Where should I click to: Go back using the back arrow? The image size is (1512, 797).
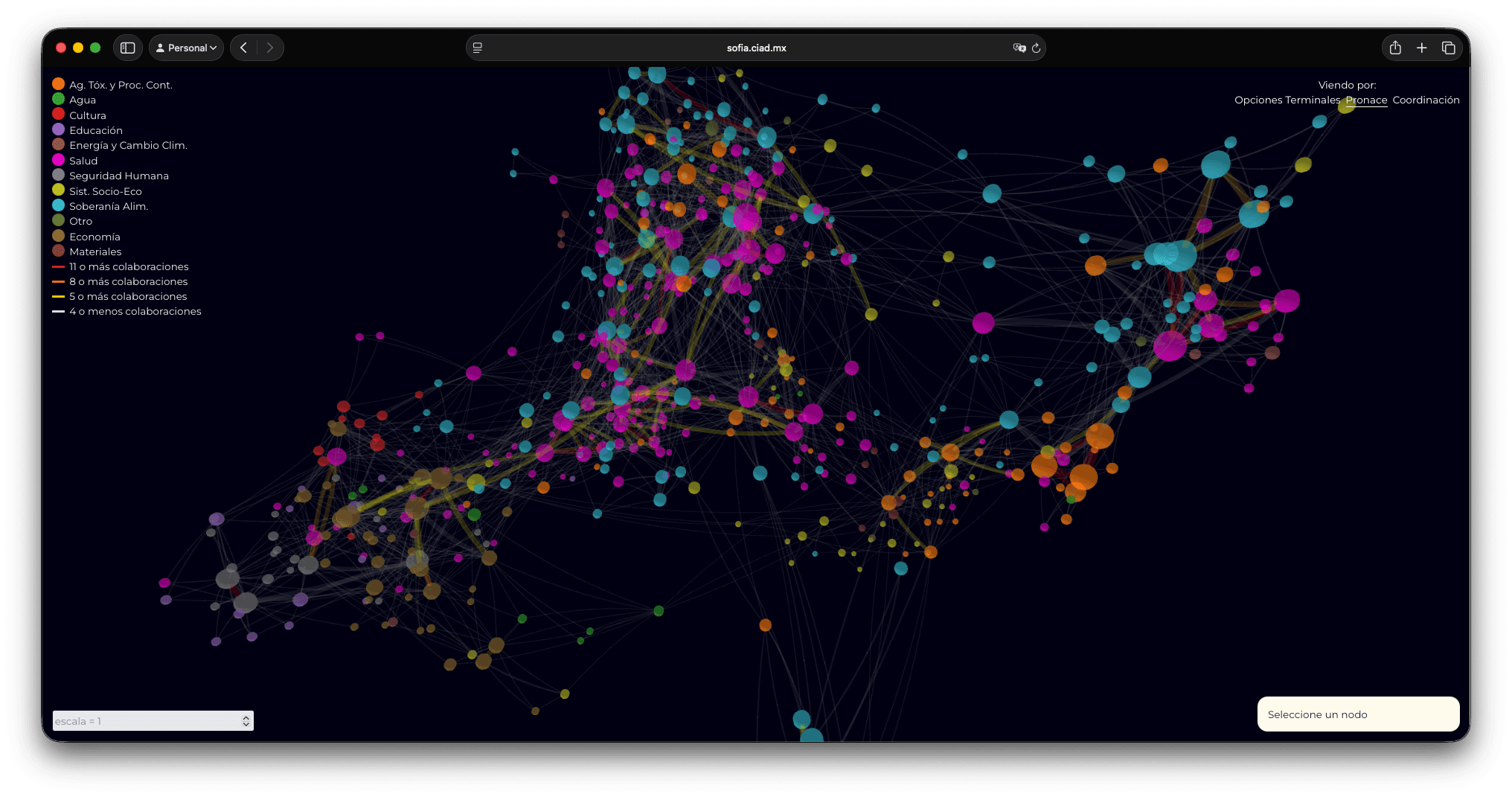click(x=243, y=48)
